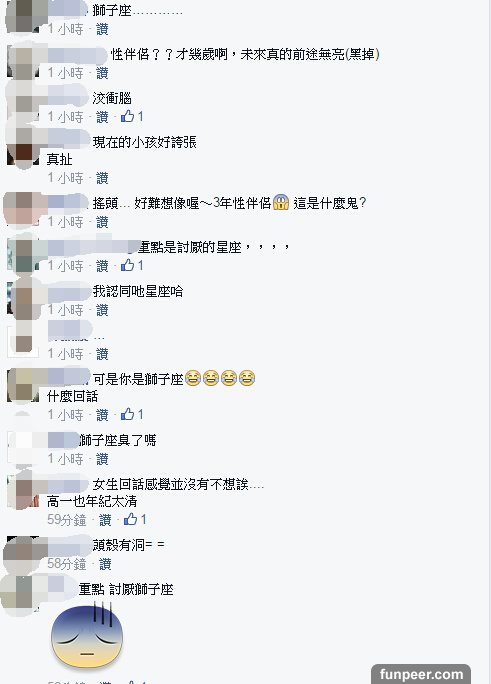This screenshot has height=684, width=491.
Task: Like the 頭殼有洞 comment
Action: (x=105, y=564)
